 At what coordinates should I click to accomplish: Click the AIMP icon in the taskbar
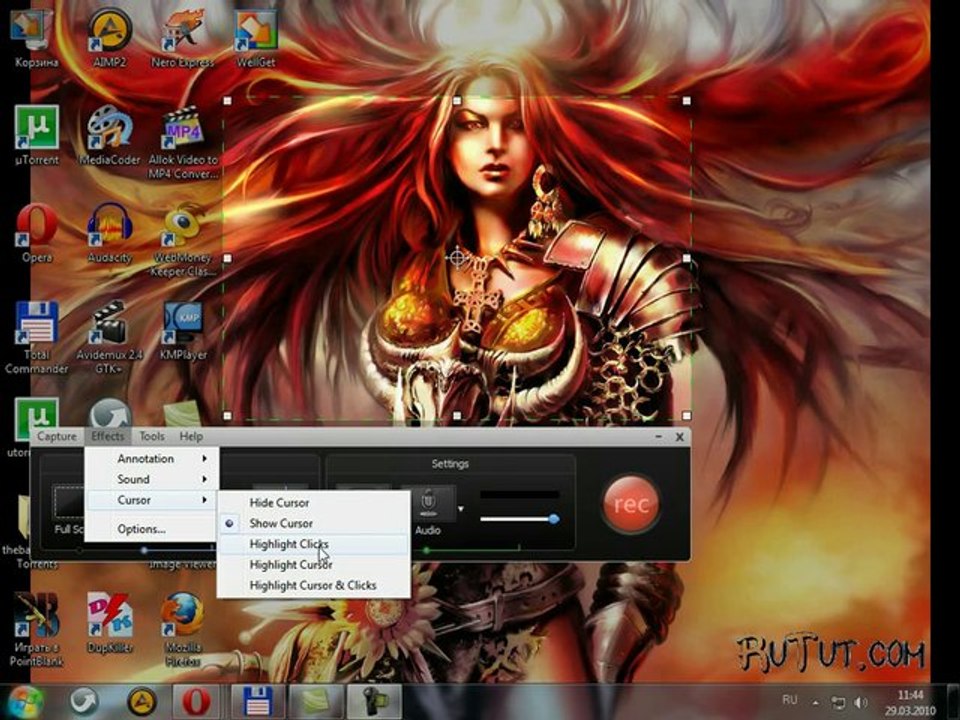[x=141, y=702]
